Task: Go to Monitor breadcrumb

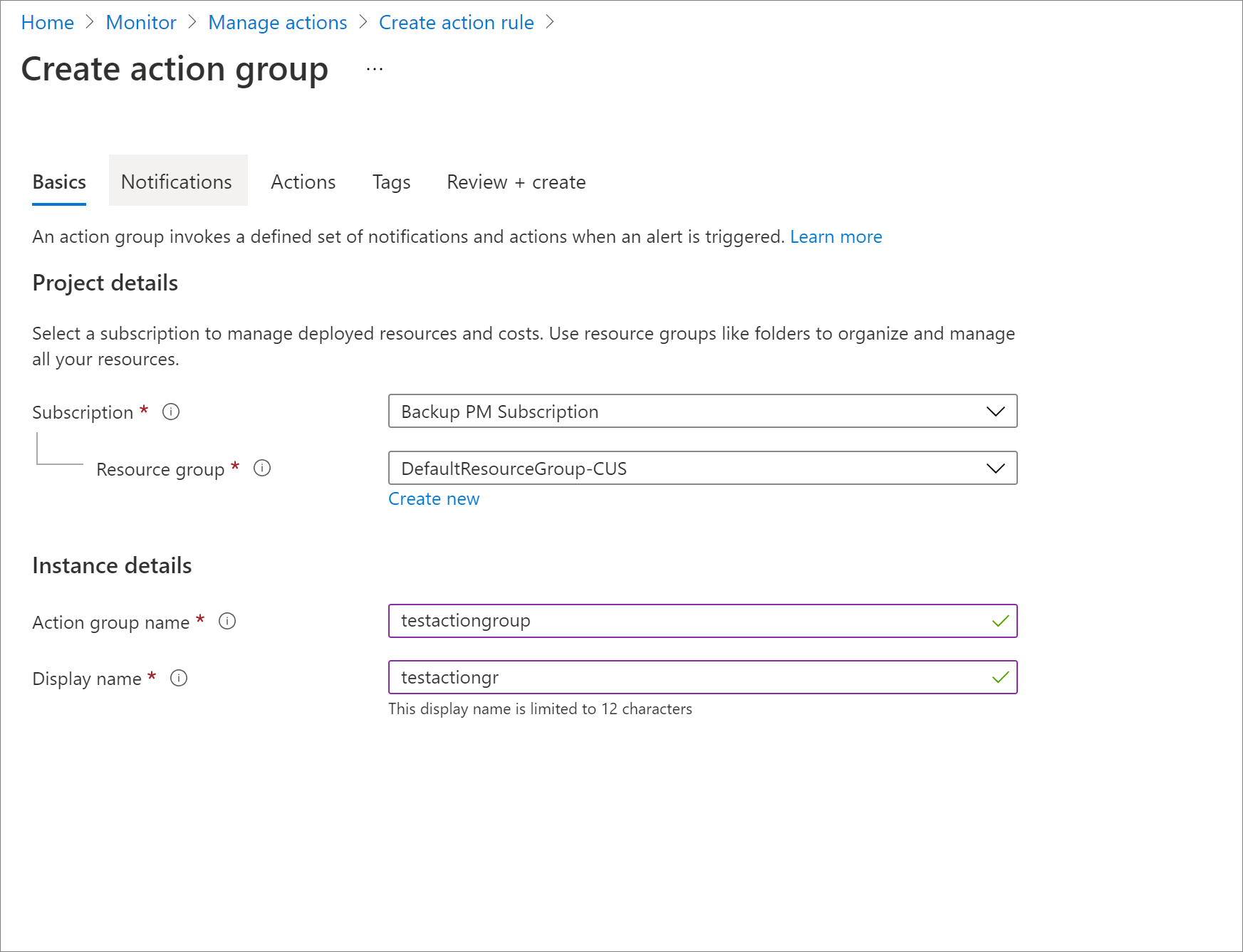Action: (x=141, y=23)
